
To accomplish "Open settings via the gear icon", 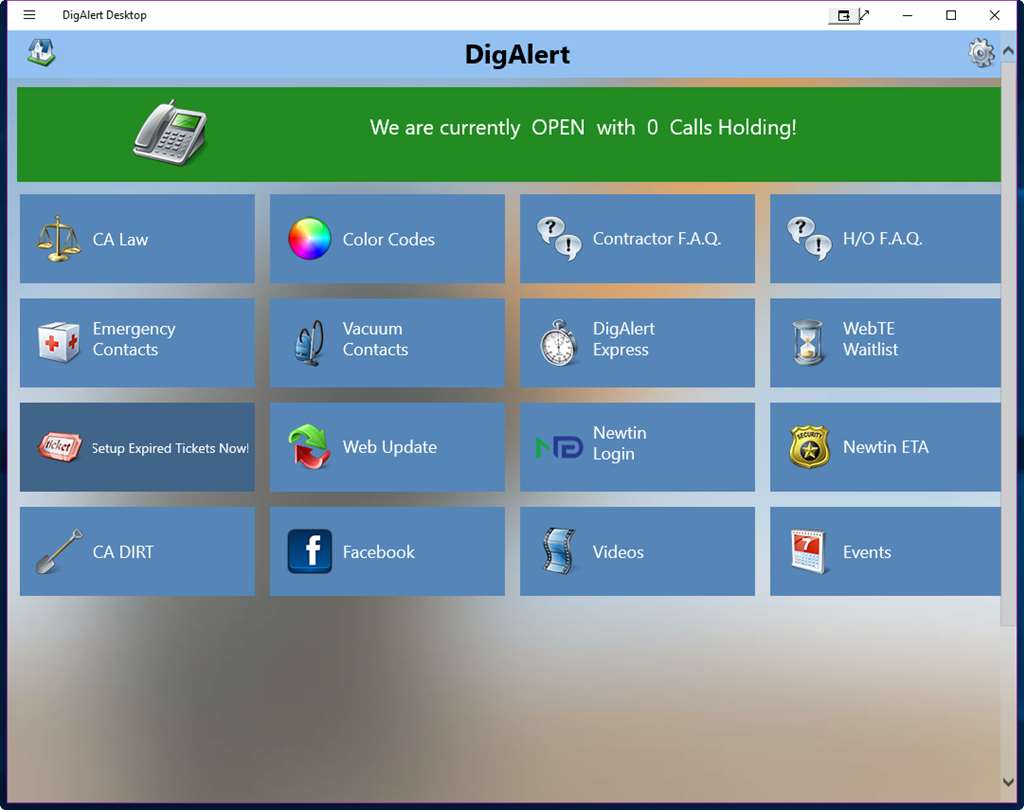I will (x=981, y=53).
